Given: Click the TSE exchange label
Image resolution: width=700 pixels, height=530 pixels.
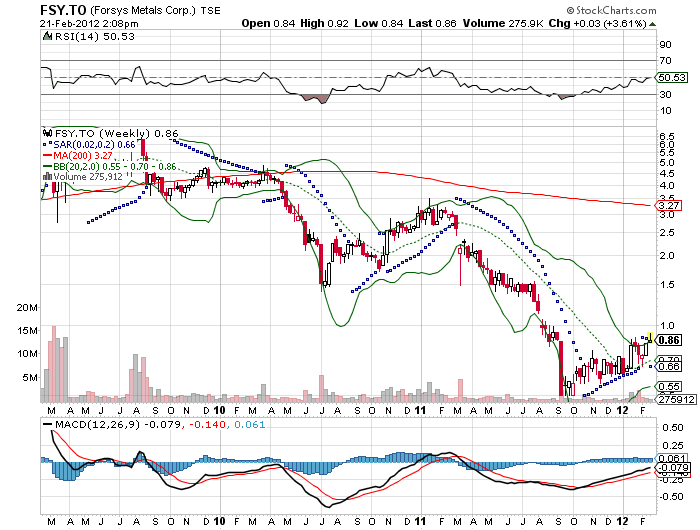Looking at the screenshot, I should (x=210, y=10).
